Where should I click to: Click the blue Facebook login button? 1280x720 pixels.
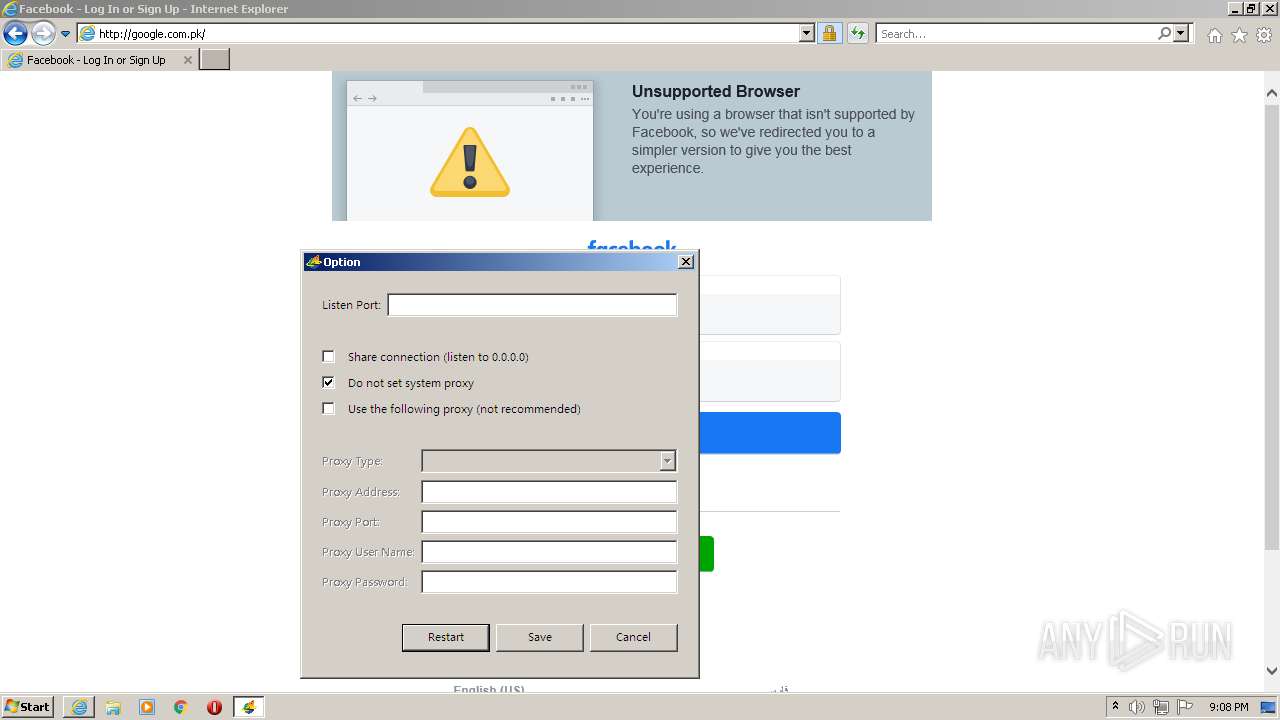coord(770,433)
